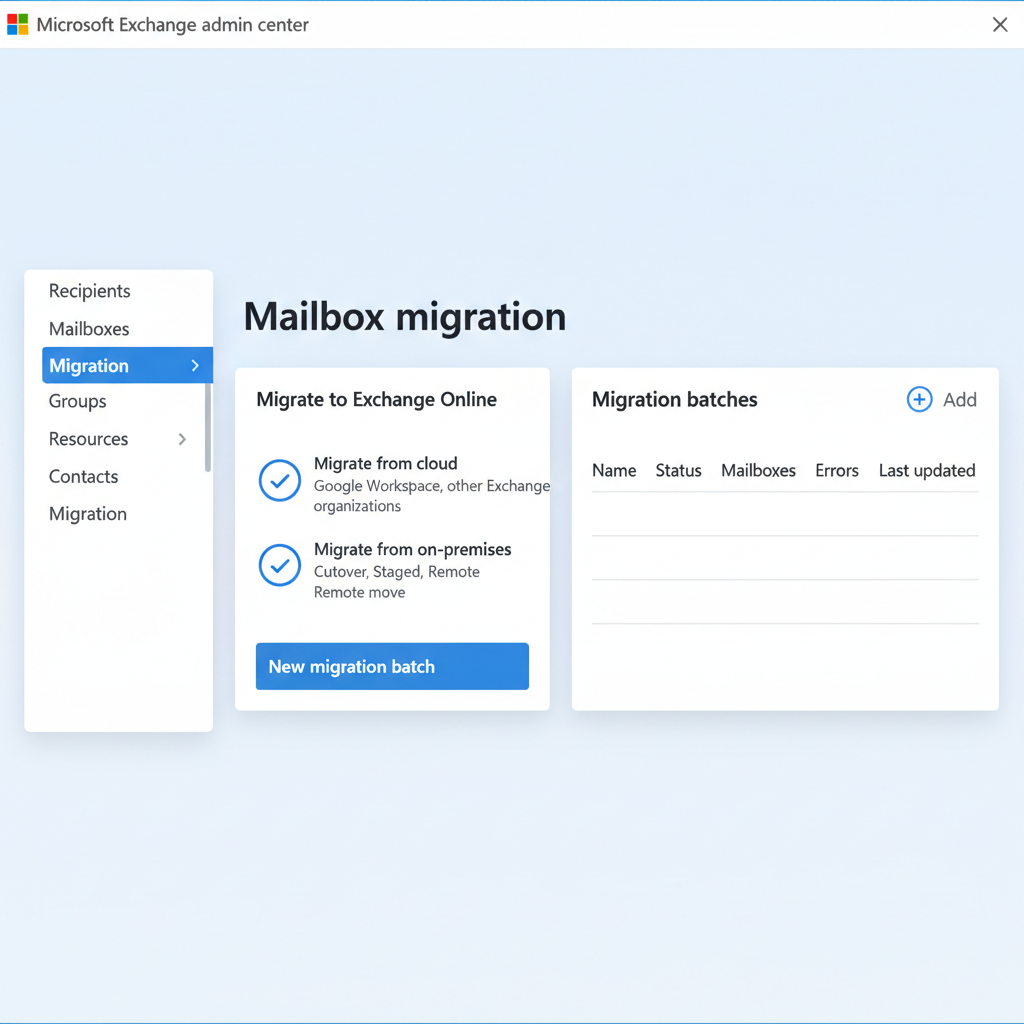Click the Migrate to Exchange Online card title
Image resolution: width=1024 pixels, height=1024 pixels.
(376, 400)
